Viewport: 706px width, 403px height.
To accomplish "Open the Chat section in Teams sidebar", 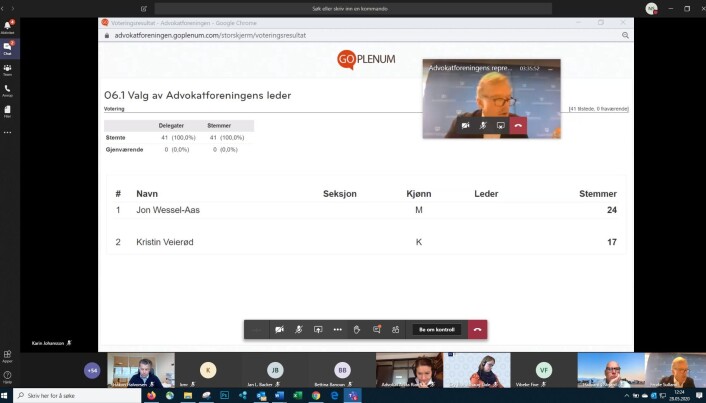I will coord(8,48).
